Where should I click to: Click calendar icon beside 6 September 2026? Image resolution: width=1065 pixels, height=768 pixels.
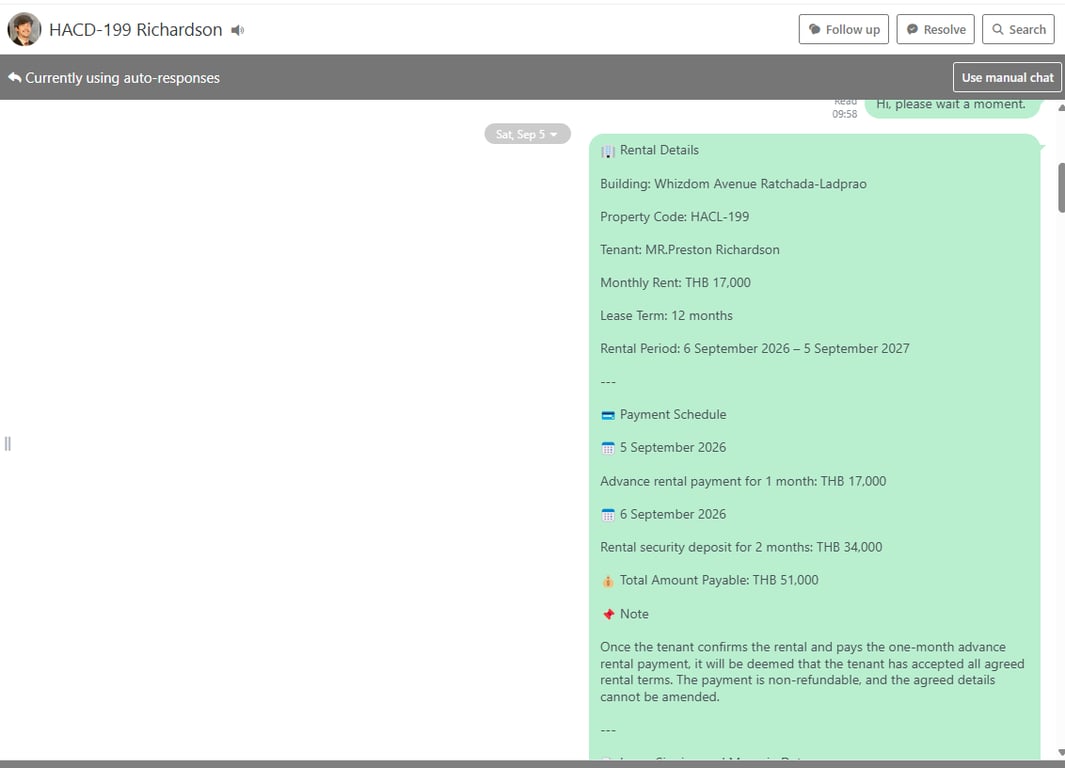(x=608, y=515)
